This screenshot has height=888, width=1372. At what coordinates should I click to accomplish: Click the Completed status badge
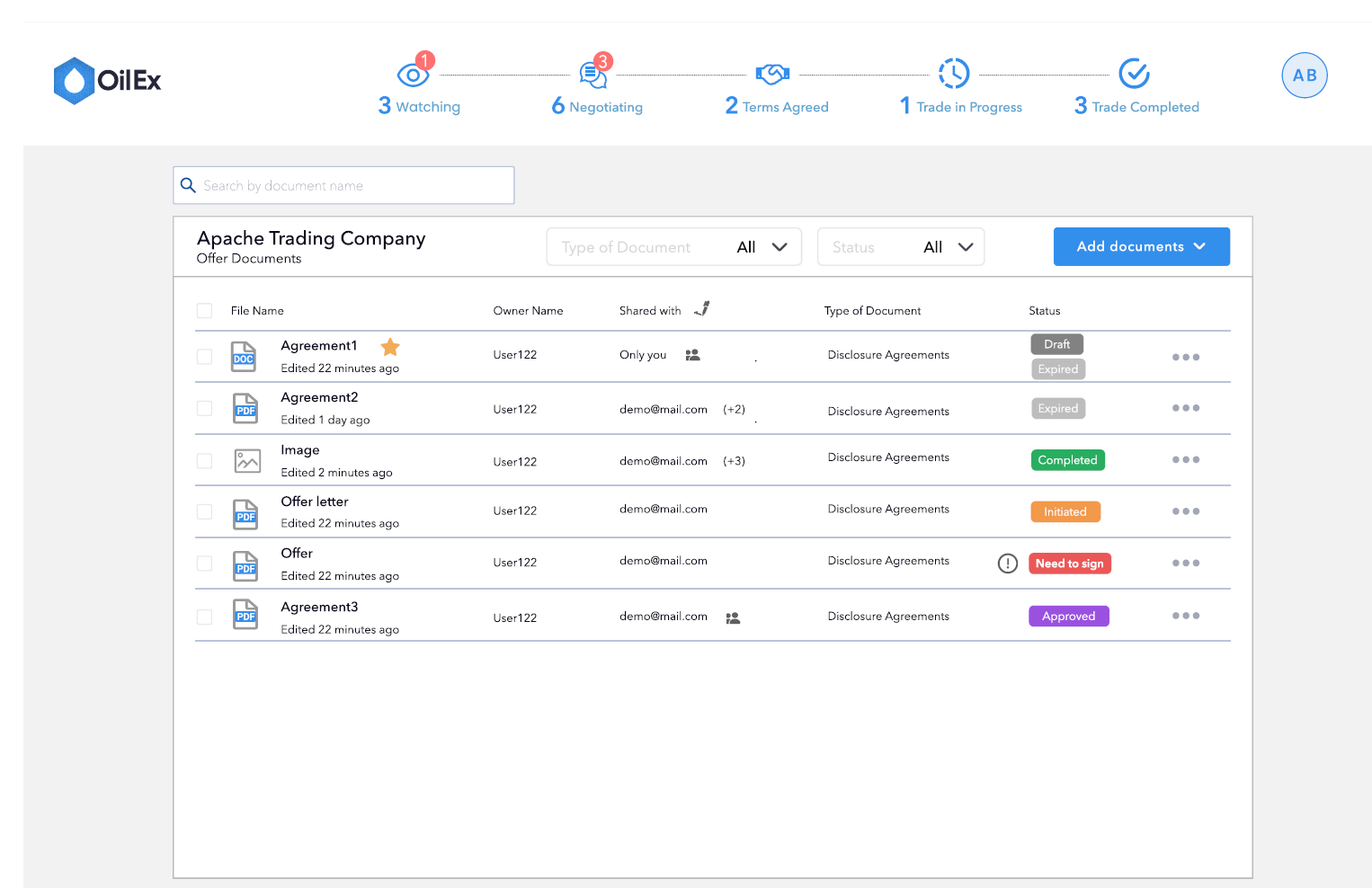point(1068,460)
